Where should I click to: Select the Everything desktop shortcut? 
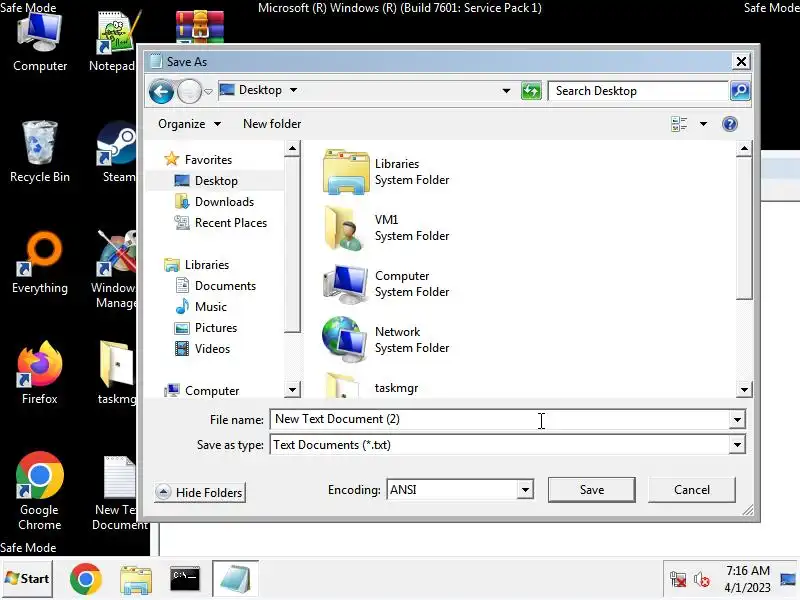(40, 263)
